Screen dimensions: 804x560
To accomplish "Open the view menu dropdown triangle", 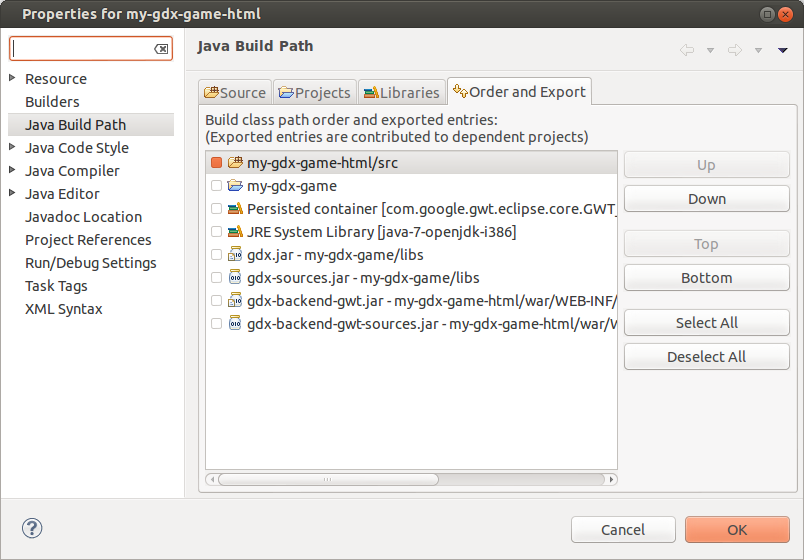I will click(782, 50).
